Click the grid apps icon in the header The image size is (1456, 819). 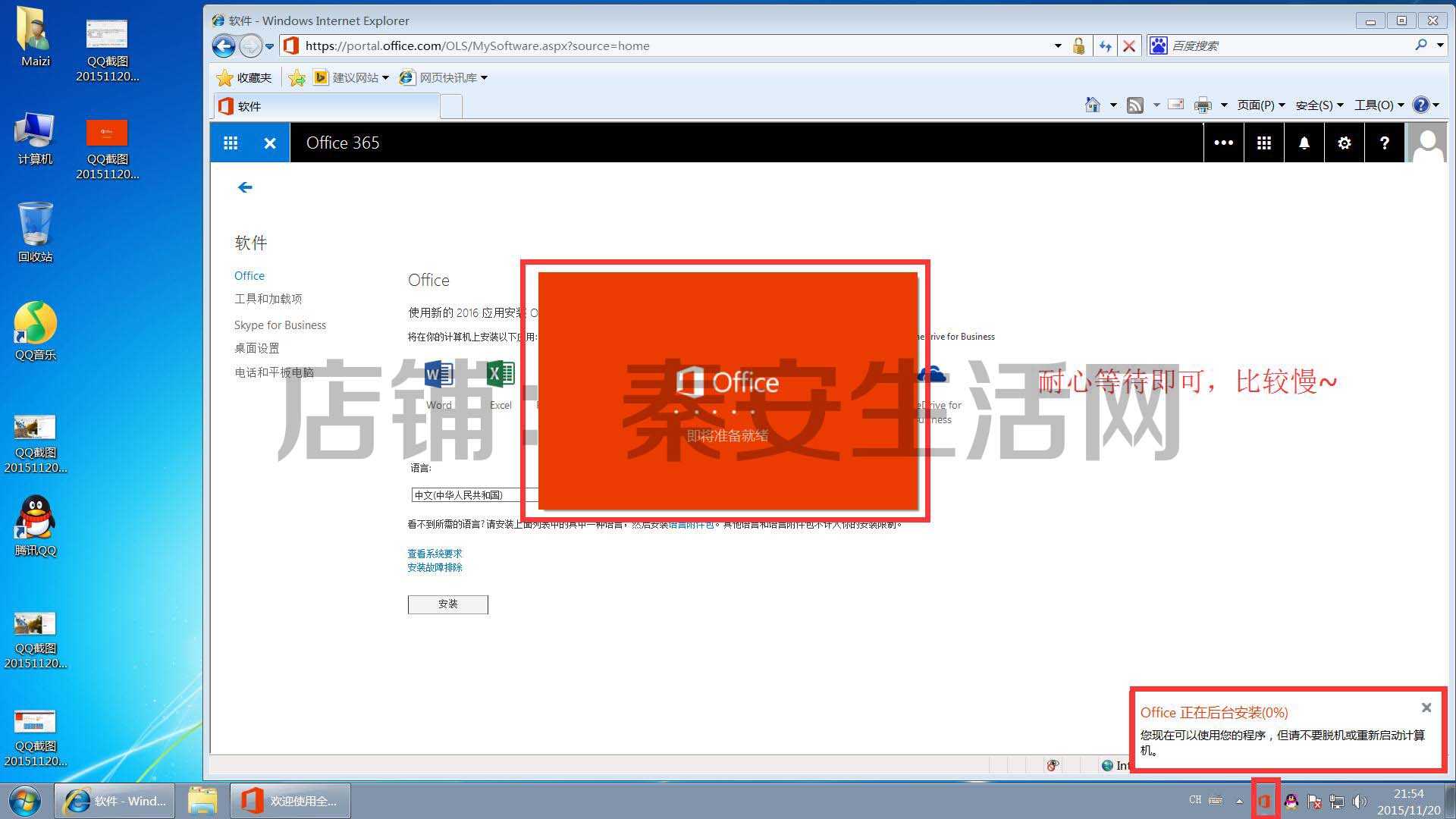(1264, 143)
